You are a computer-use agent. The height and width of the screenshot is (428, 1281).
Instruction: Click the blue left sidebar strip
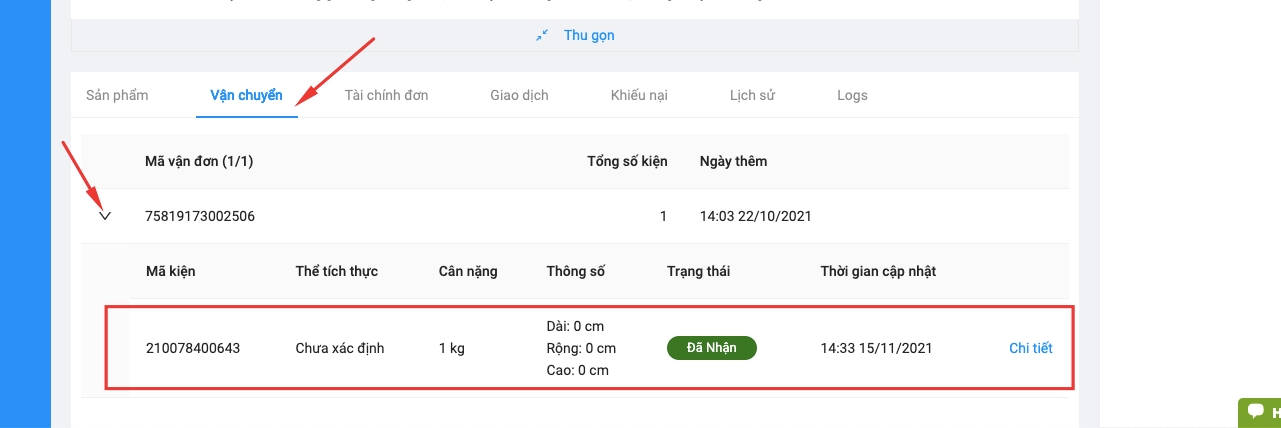point(25,214)
